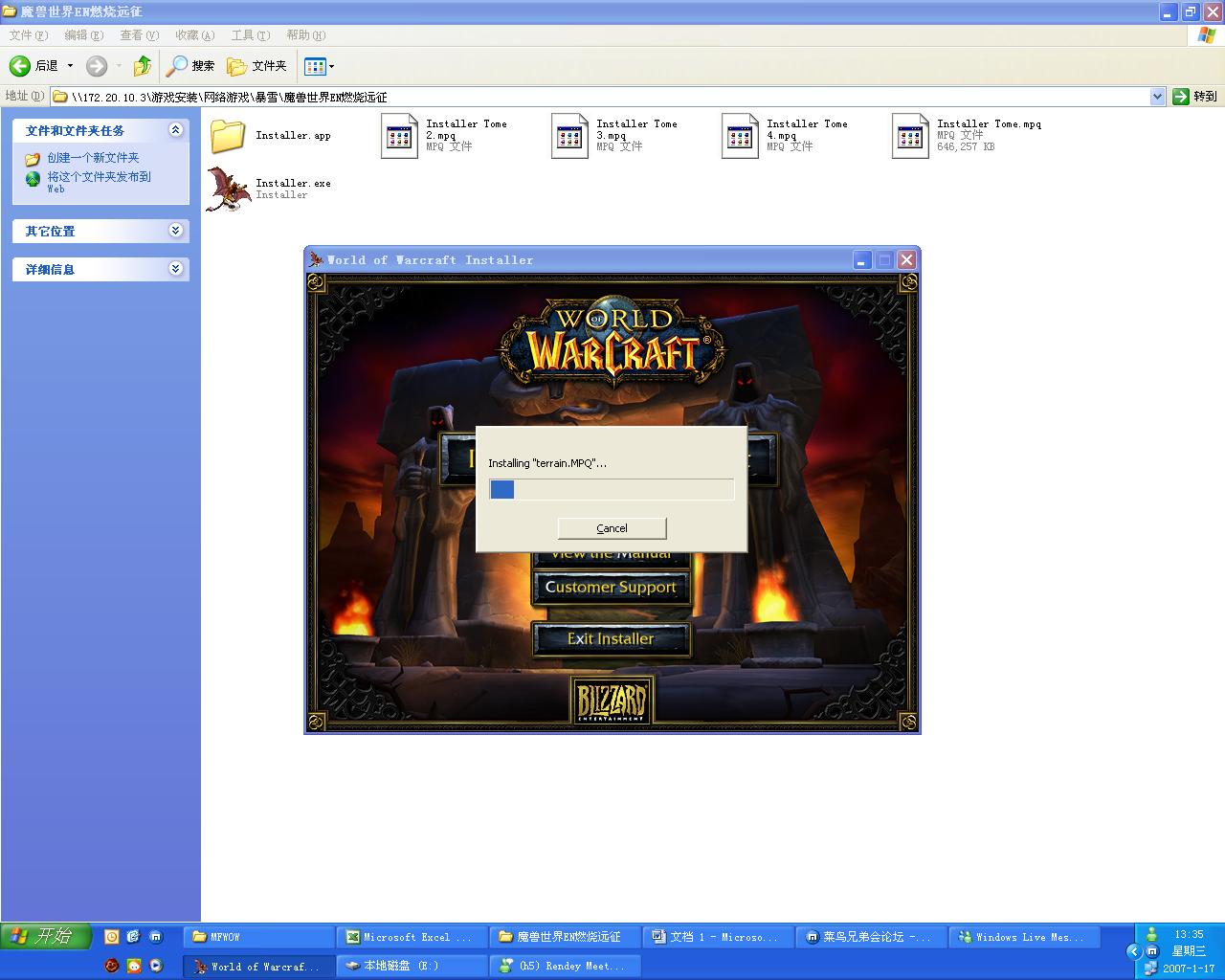Open the File (文件) menu
Viewport: 1225px width, 980px height.
pos(28,35)
